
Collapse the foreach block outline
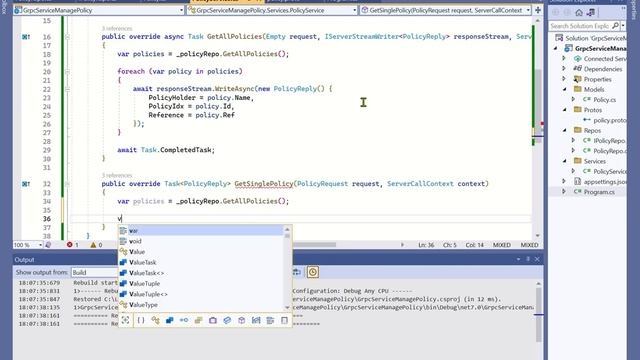pos(67,71)
